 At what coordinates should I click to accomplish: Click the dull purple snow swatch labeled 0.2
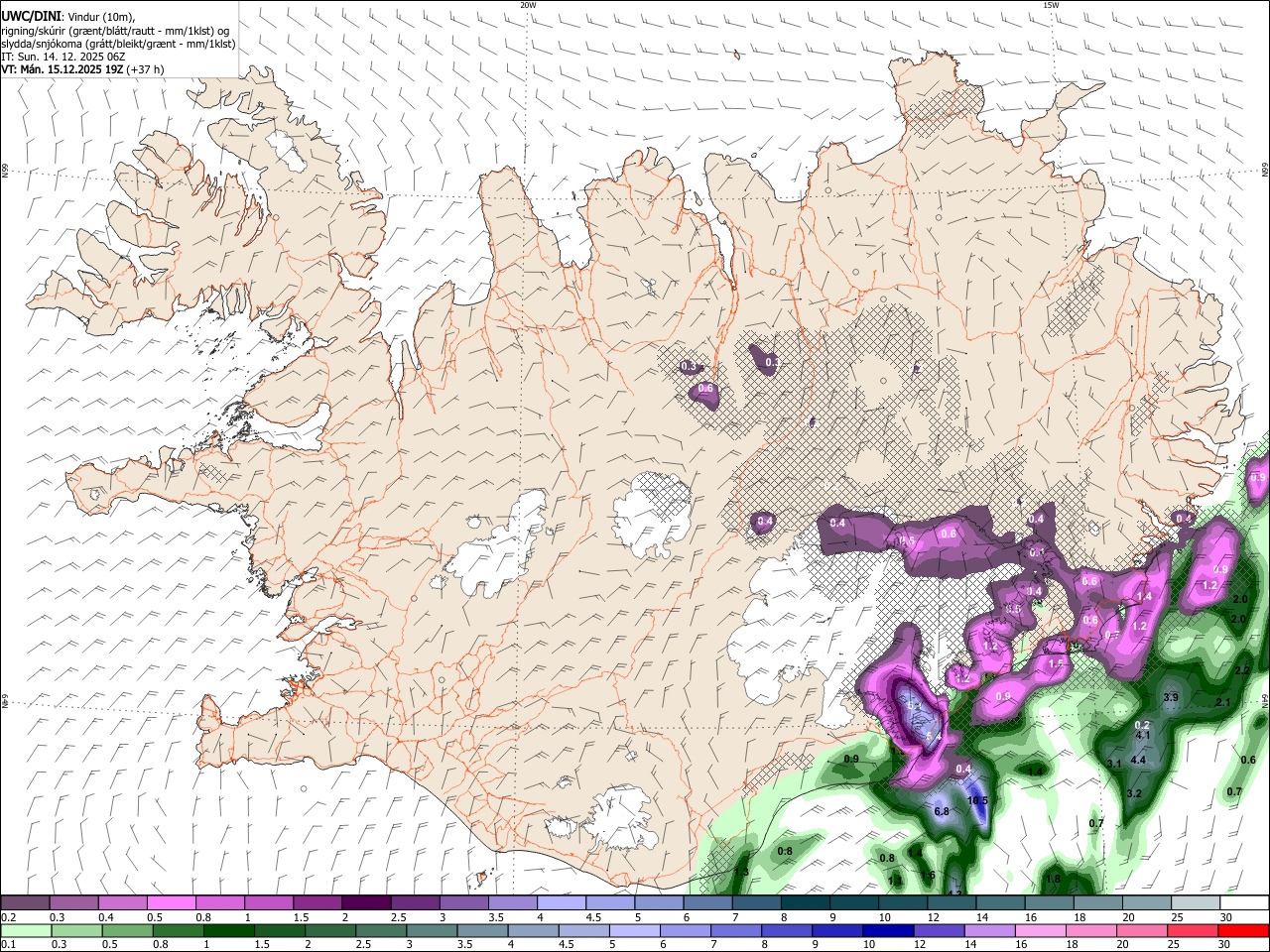pos(25,903)
